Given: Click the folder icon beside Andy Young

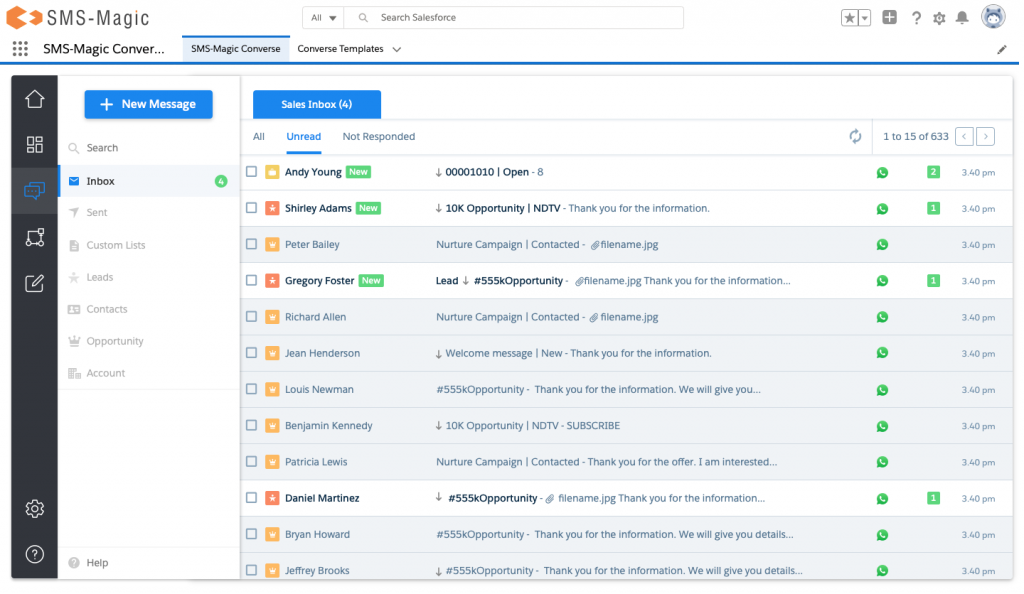Looking at the screenshot, I should pyautogui.click(x=272, y=172).
